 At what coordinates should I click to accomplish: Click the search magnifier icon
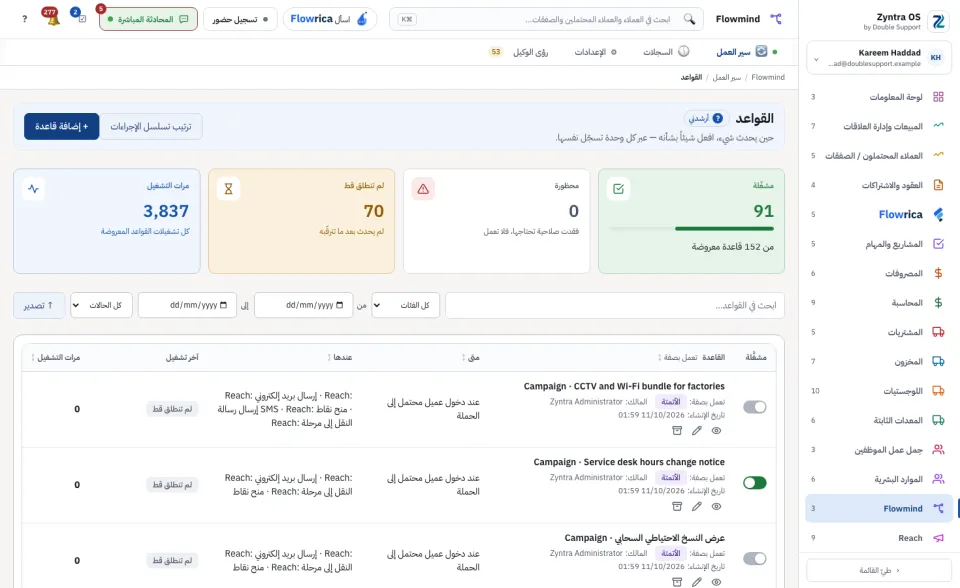[689, 19]
